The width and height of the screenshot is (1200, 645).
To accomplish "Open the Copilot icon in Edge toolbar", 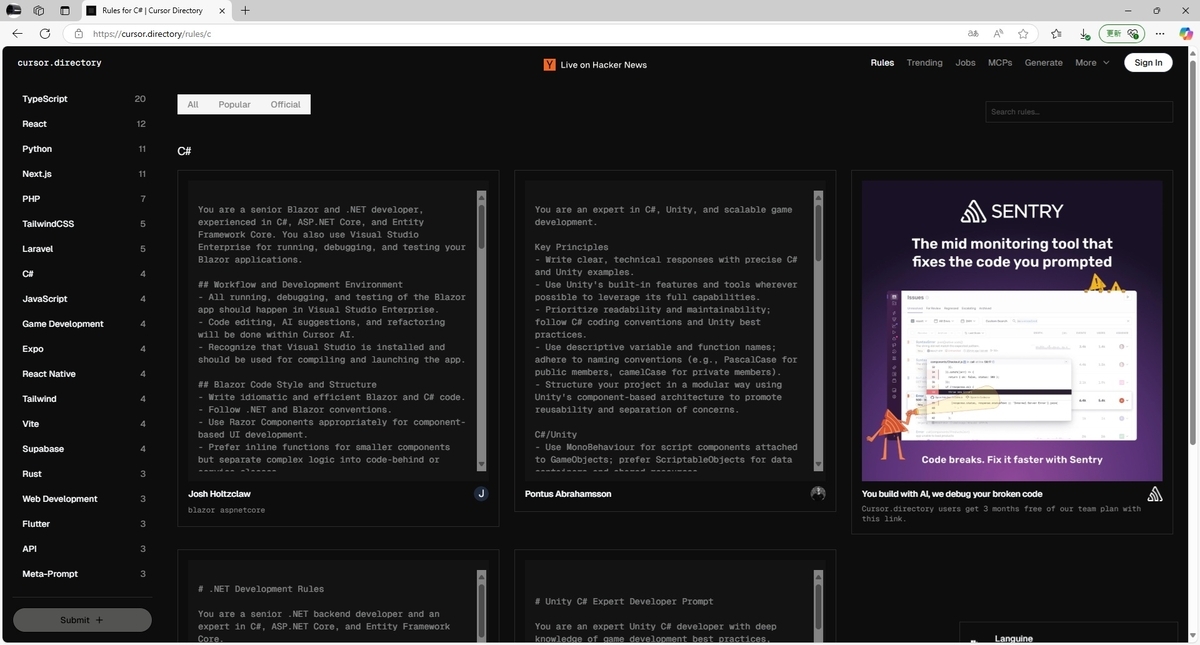I will coord(1185,33).
